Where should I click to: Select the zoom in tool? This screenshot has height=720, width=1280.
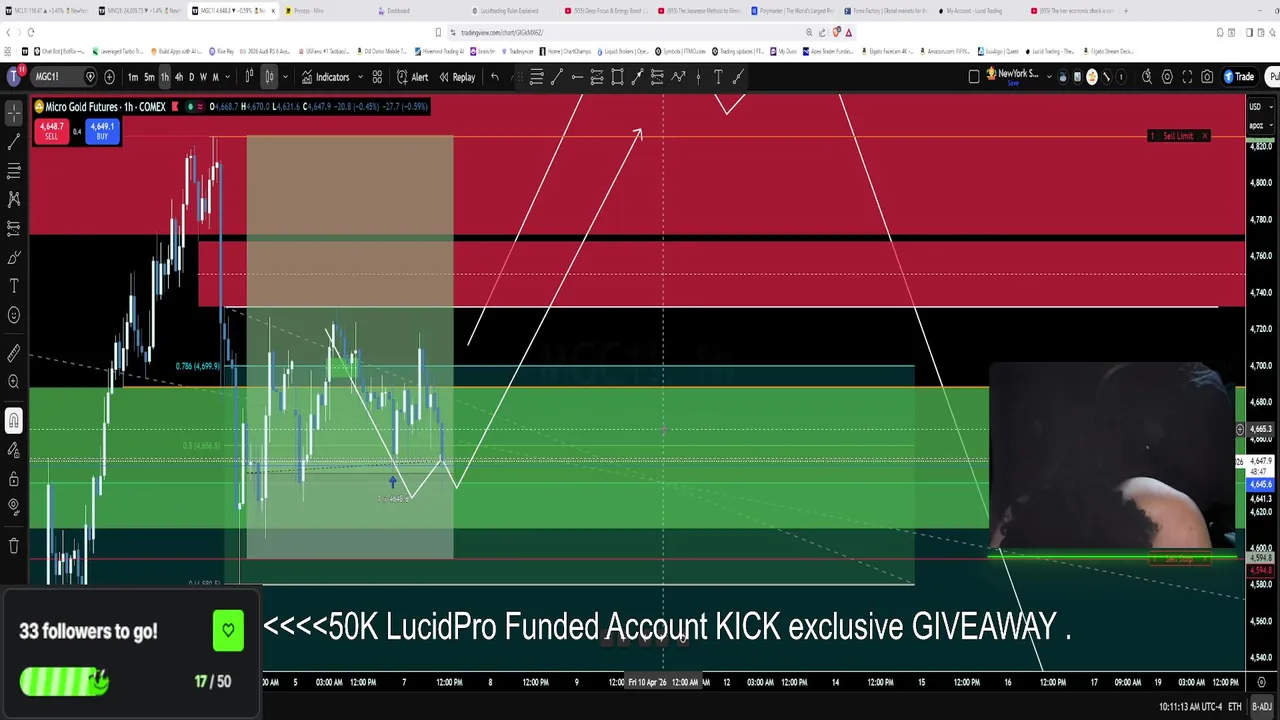pyautogui.click(x=14, y=382)
